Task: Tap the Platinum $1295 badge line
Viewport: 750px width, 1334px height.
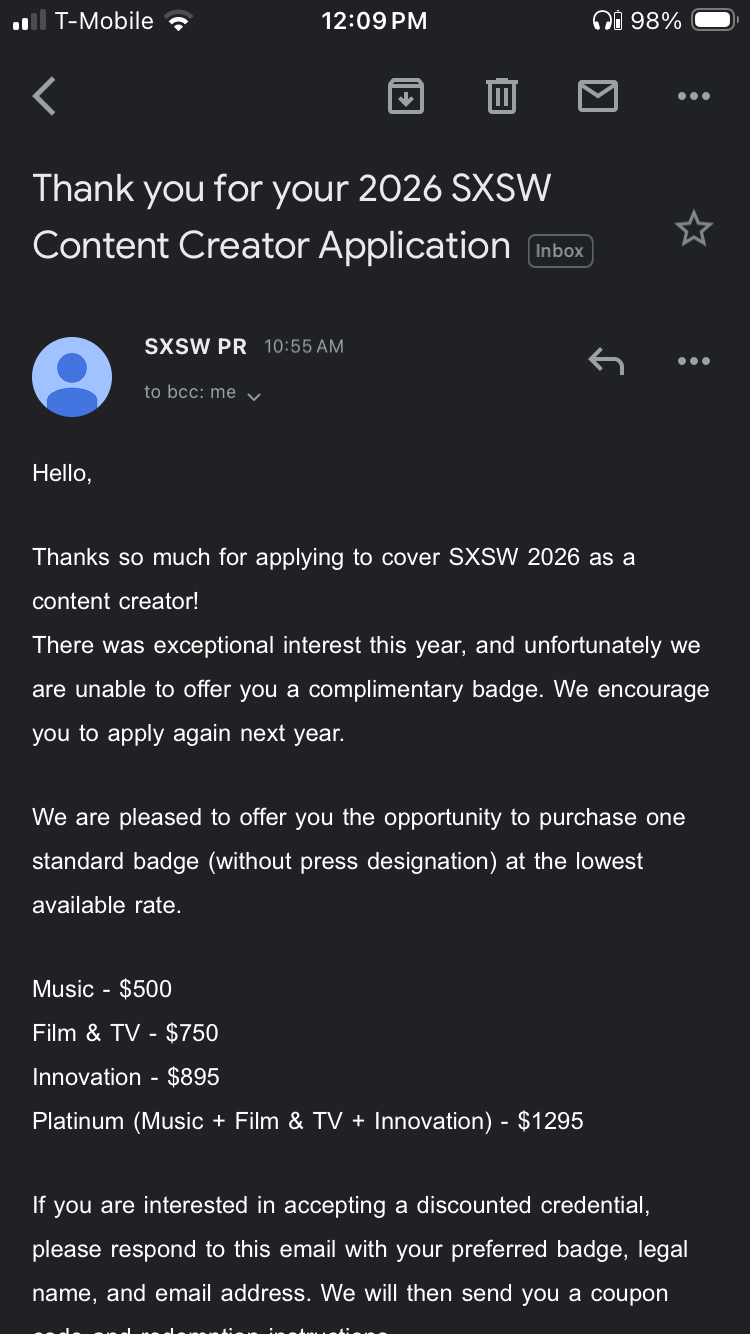Action: pos(308,1121)
